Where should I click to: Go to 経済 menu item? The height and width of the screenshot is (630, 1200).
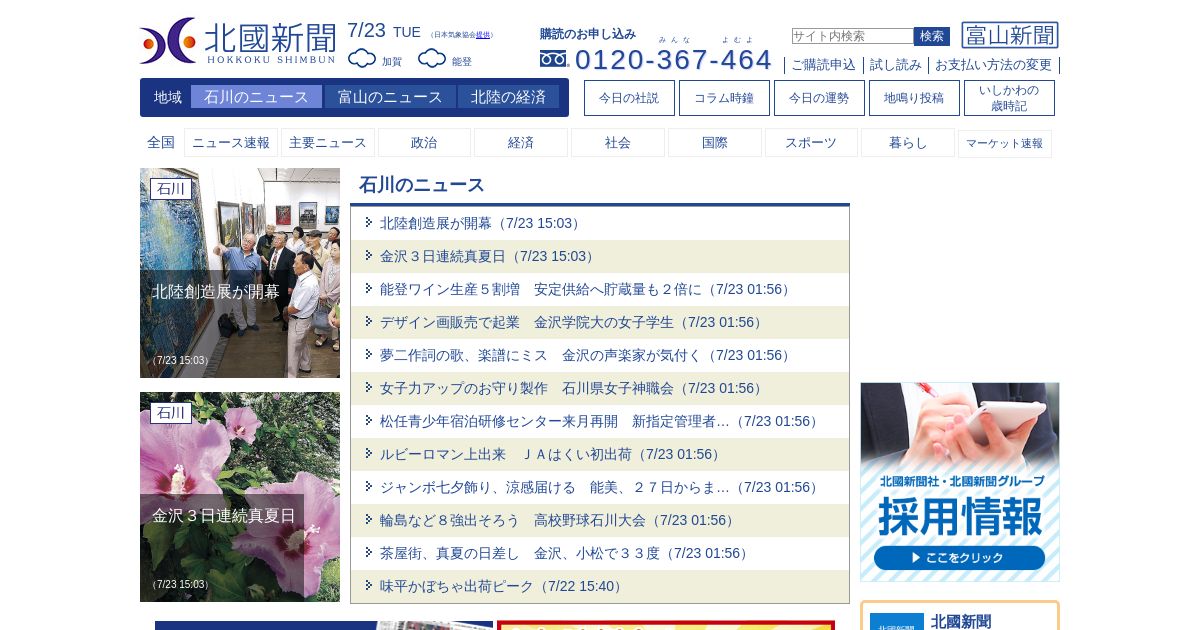[521, 143]
